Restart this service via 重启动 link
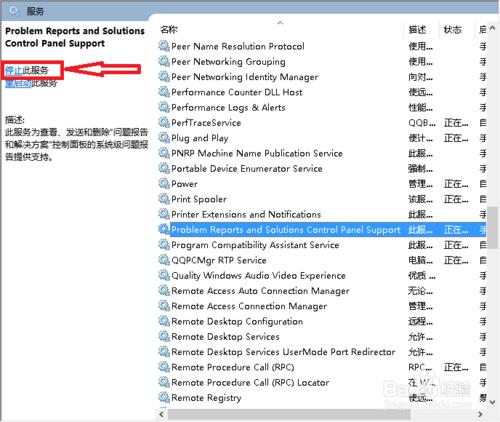This screenshot has height=422, width=500. point(18,83)
